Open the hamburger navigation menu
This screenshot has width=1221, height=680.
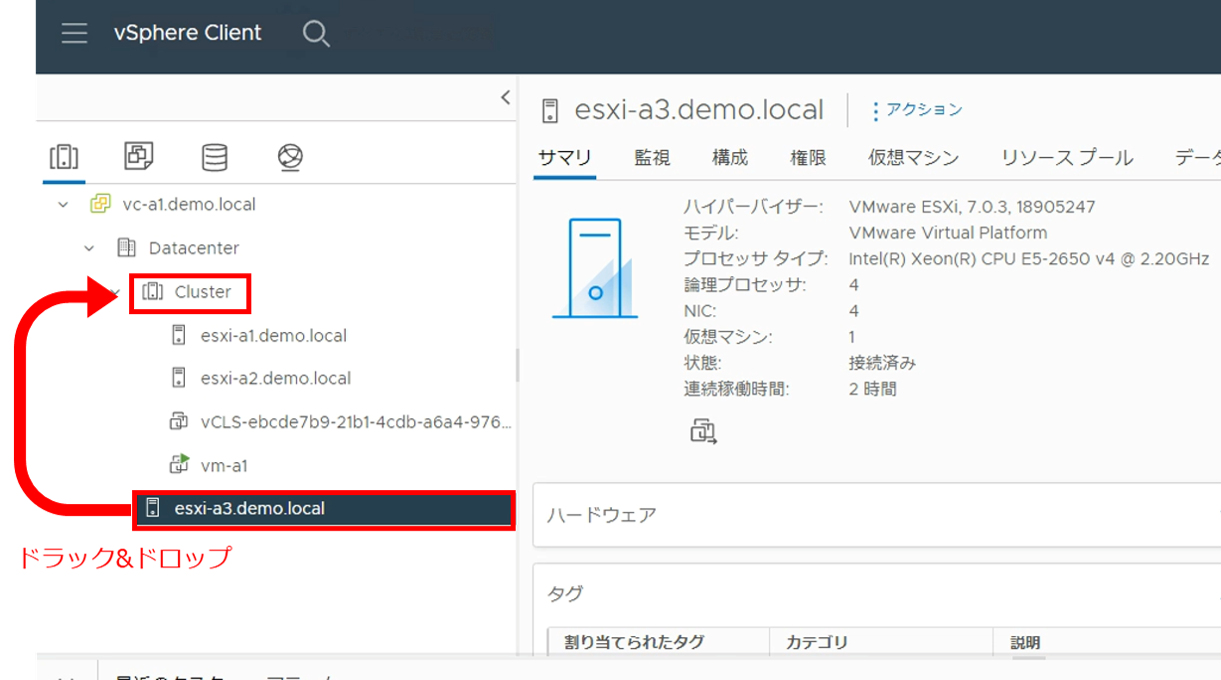coord(74,33)
